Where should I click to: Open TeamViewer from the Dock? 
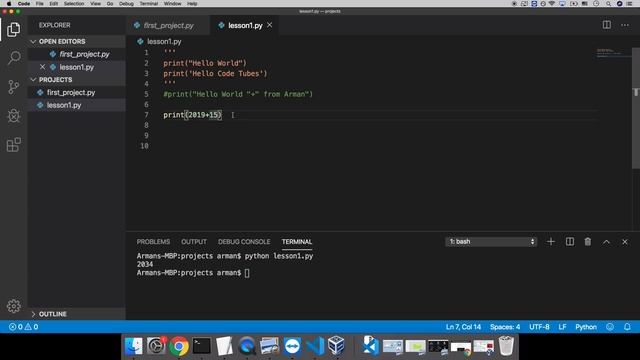point(292,346)
